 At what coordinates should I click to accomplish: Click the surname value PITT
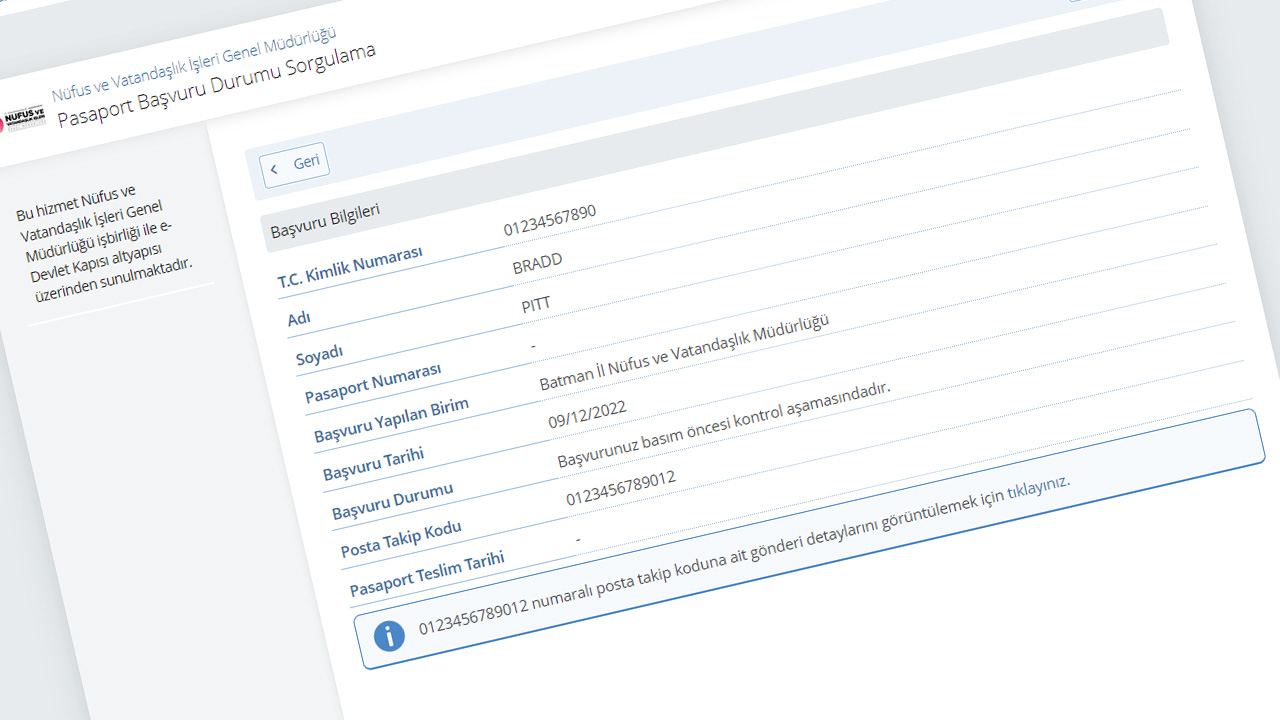coord(536,305)
